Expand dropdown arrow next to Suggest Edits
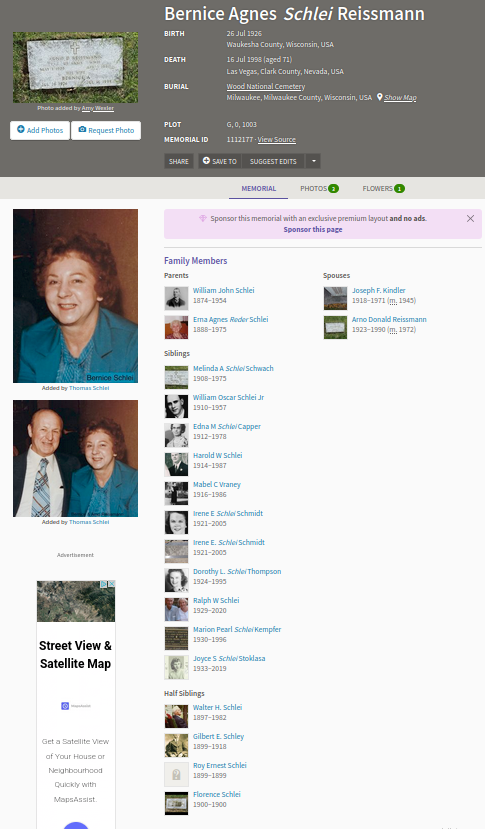485x829 pixels. (x=313, y=161)
